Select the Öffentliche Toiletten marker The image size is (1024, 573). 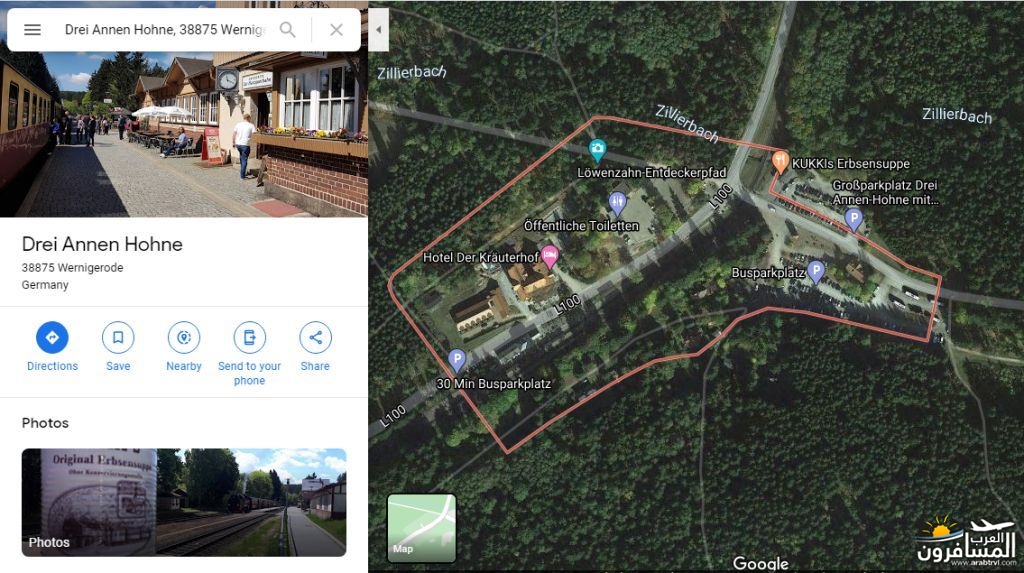(617, 204)
